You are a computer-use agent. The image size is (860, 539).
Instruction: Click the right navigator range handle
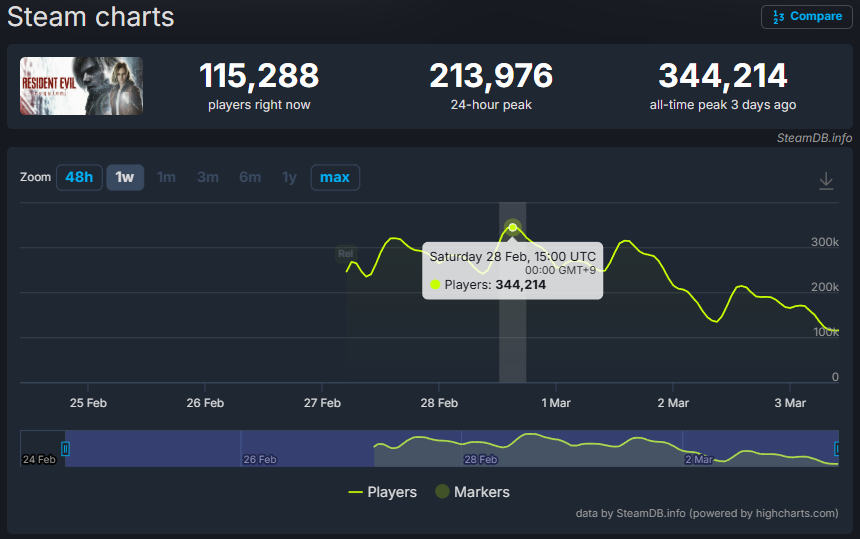pyautogui.click(x=837, y=449)
